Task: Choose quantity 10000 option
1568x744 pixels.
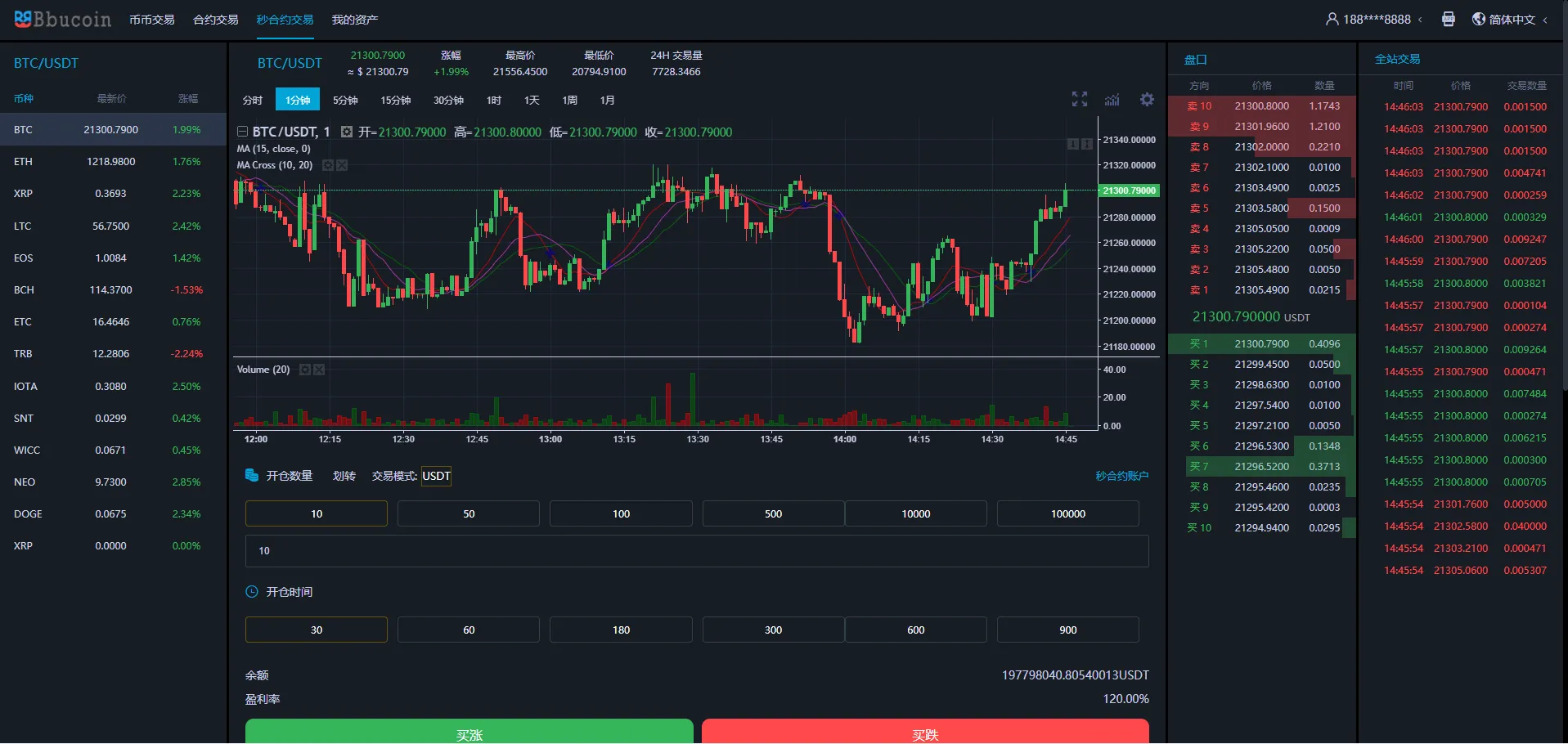Action: click(916, 513)
